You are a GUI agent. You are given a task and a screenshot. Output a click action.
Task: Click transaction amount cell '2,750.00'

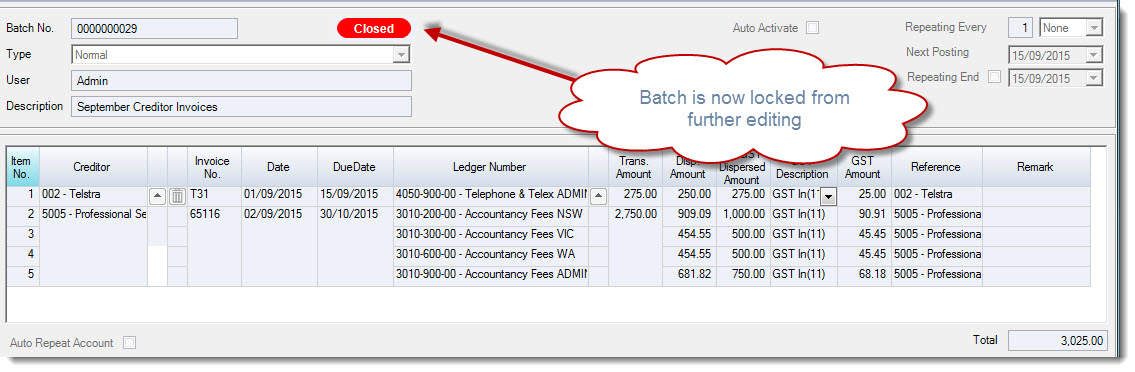pyautogui.click(x=635, y=215)
